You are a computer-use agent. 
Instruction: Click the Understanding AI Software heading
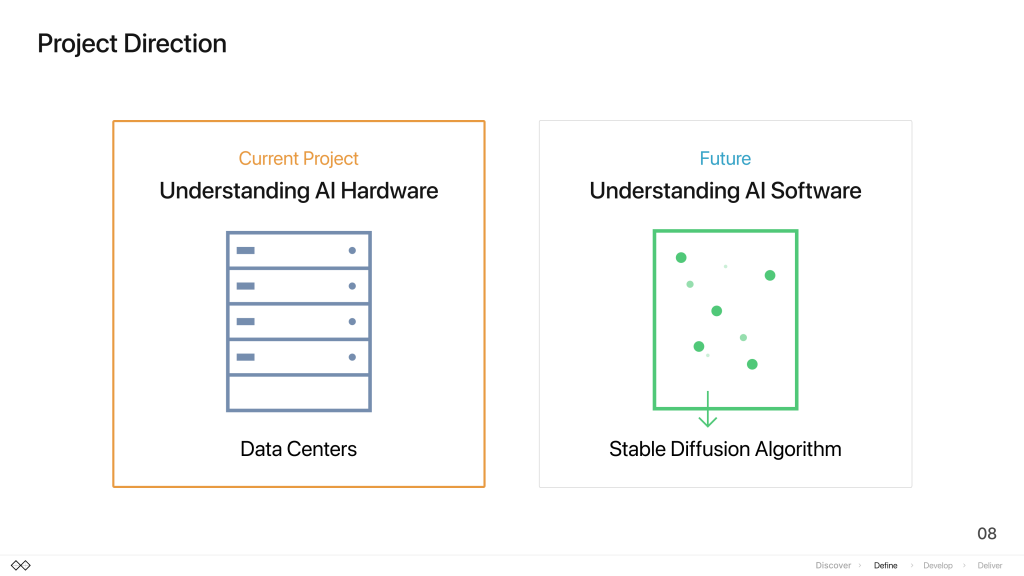click(725, 191)
